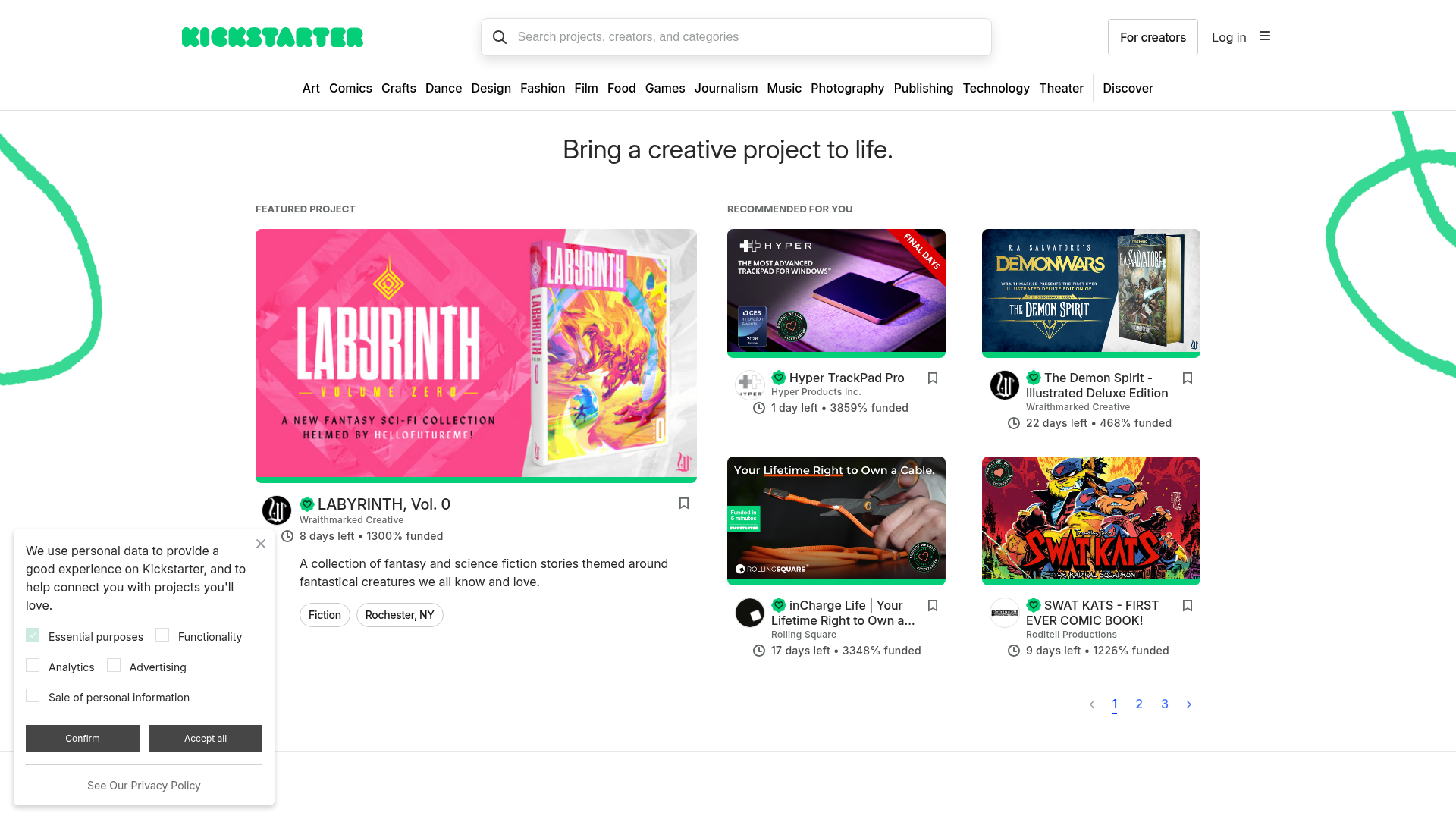Screen dimensions: 1456x819
Task: Click the previous page left chevron
Action: [1091, 704]
